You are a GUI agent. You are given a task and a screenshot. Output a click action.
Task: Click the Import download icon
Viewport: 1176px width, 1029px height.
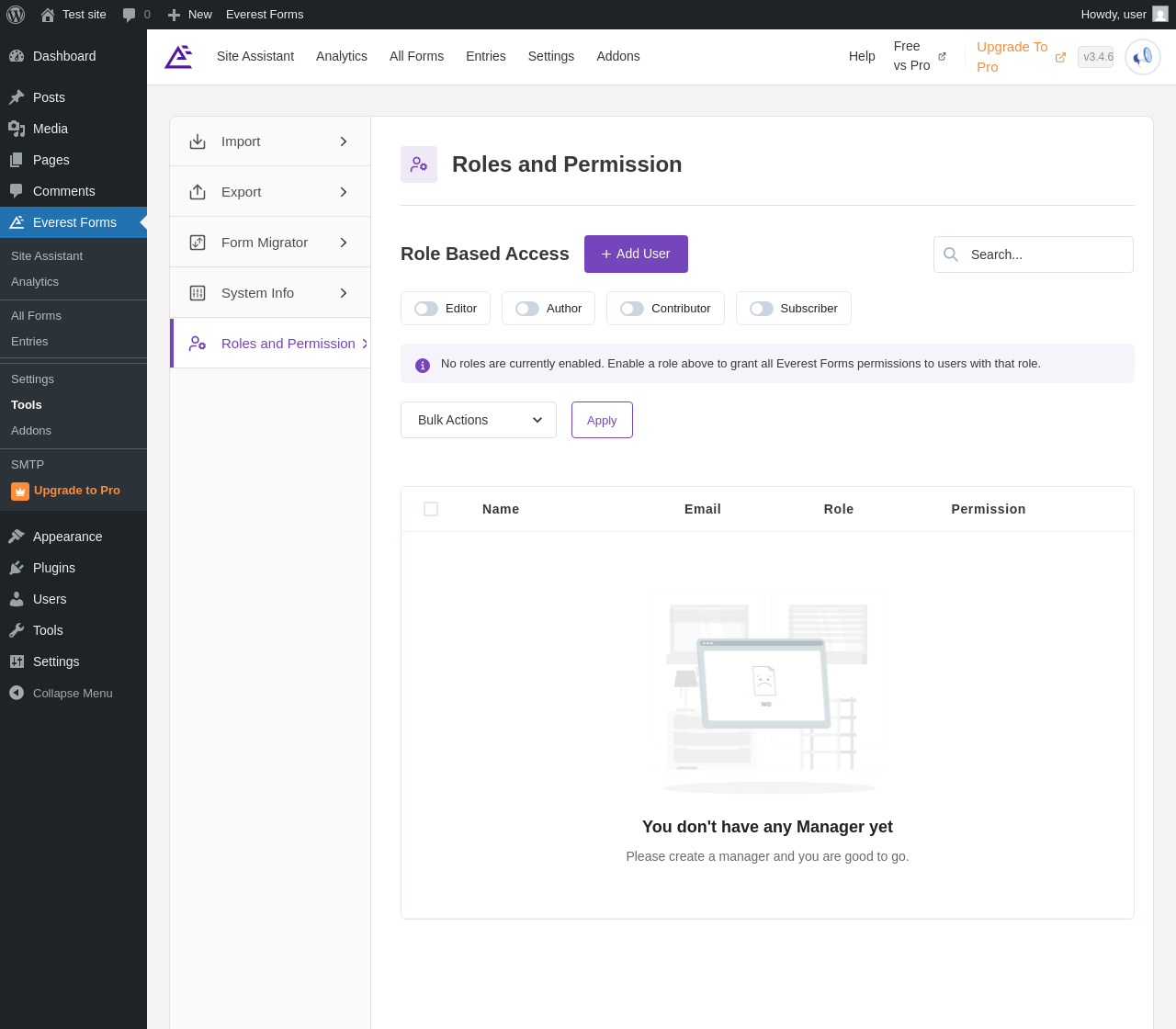(x=198, y=141)
